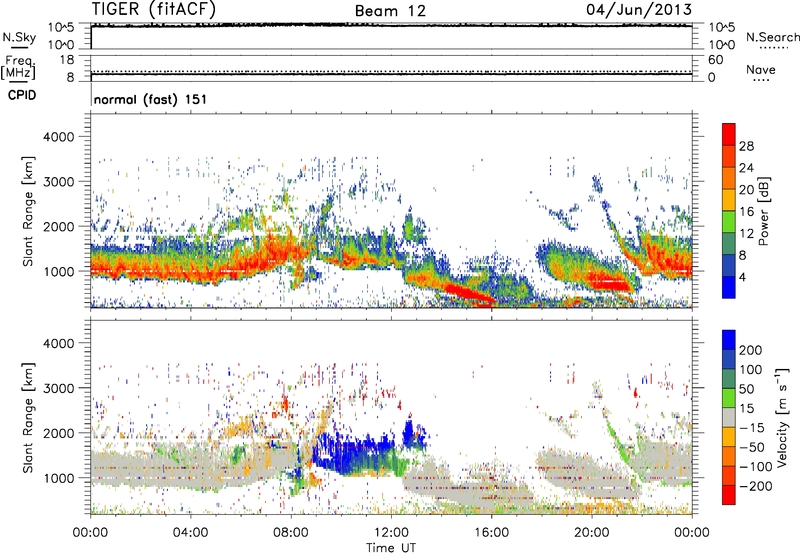
Task: Click the "Nave" legend label
Action: pyautogui.click(x=761, y=69)
